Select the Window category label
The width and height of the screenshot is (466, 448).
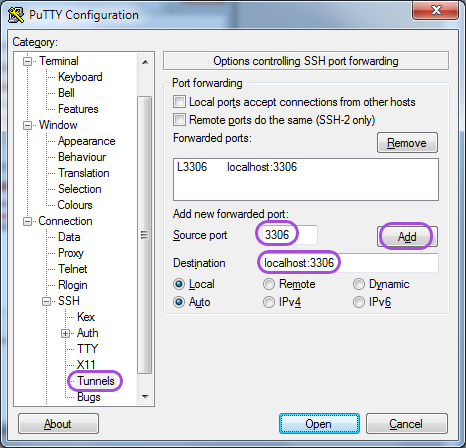click(58, 125)
